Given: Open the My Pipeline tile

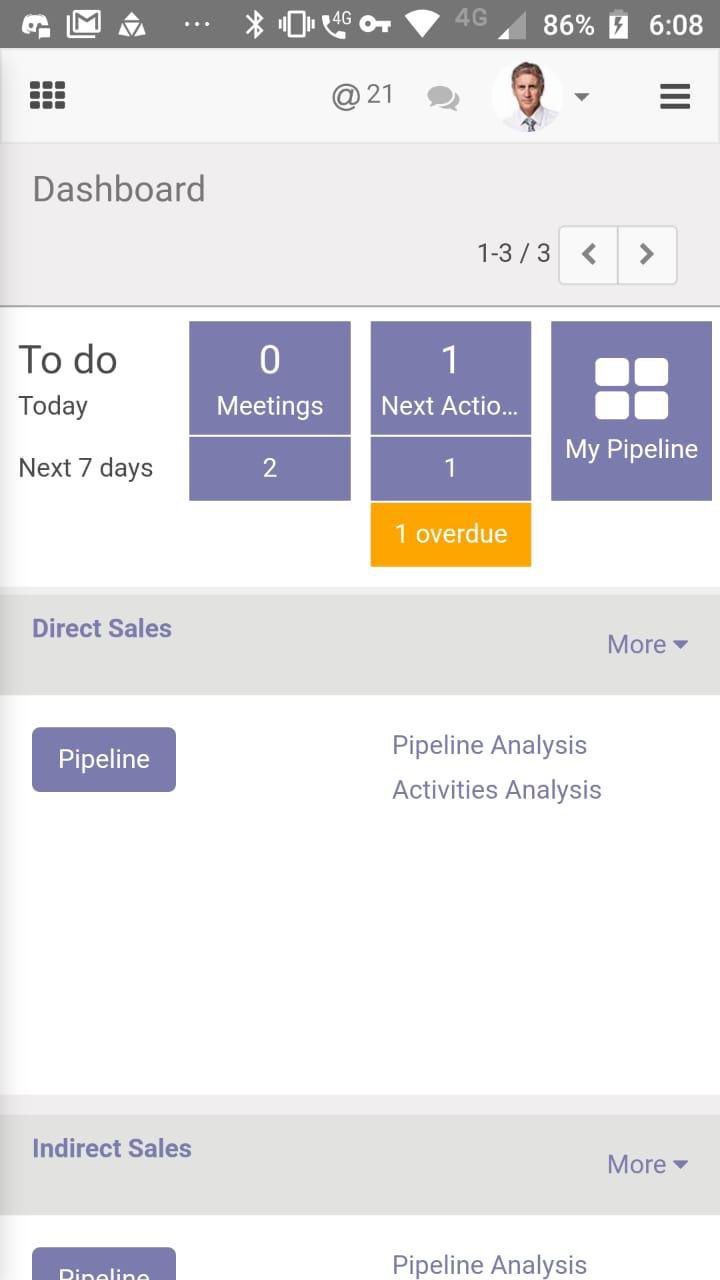Looking at the screenshot, I should 631,410.
